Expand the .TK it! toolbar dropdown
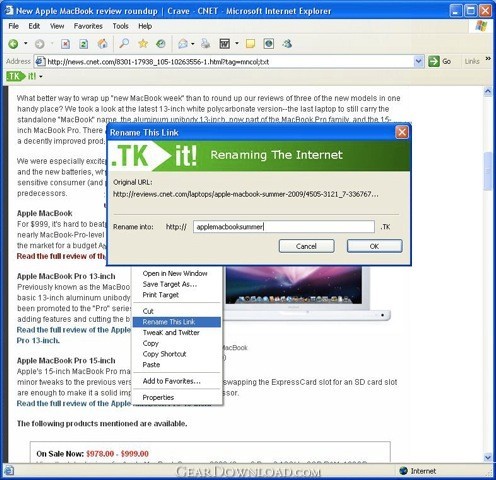 pos(41,77)
